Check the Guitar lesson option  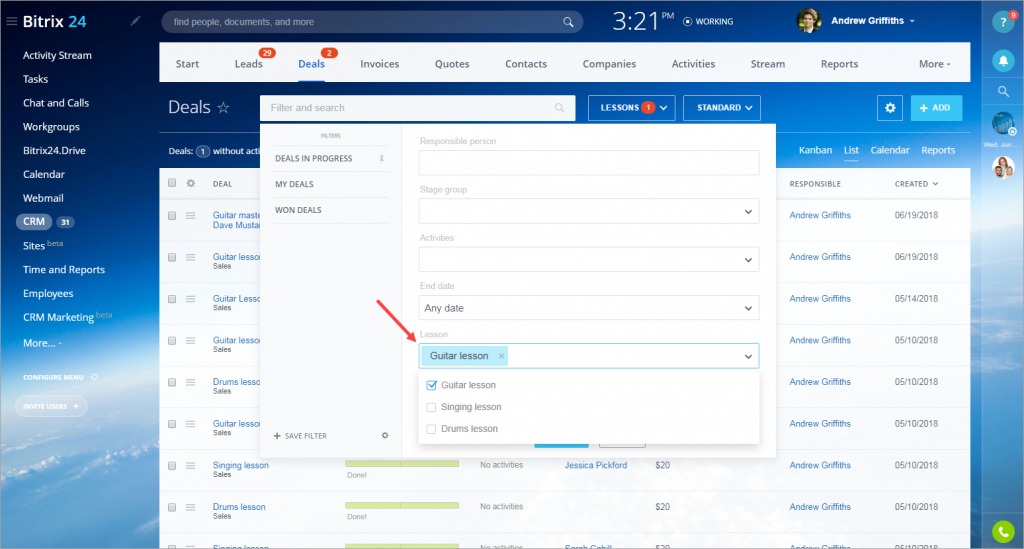pyautogui.click(x=431, y=385)
